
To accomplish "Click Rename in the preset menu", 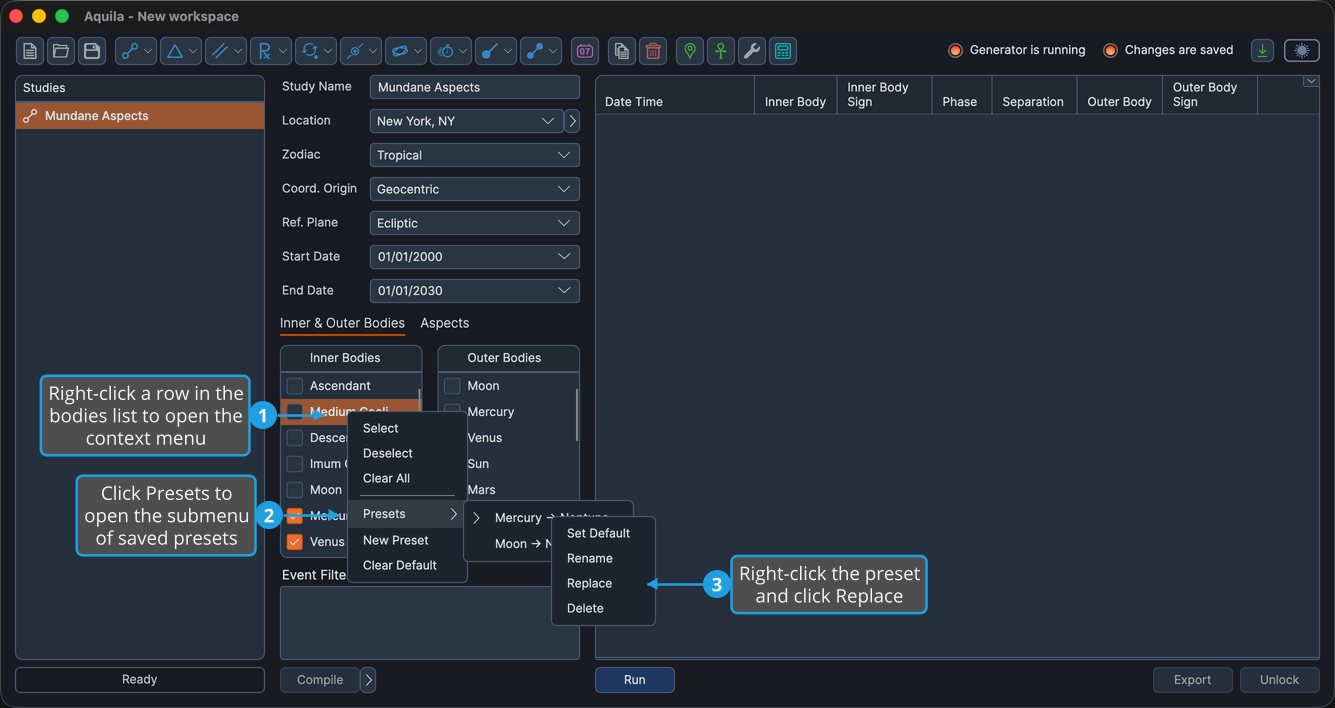I will point(604,558).
